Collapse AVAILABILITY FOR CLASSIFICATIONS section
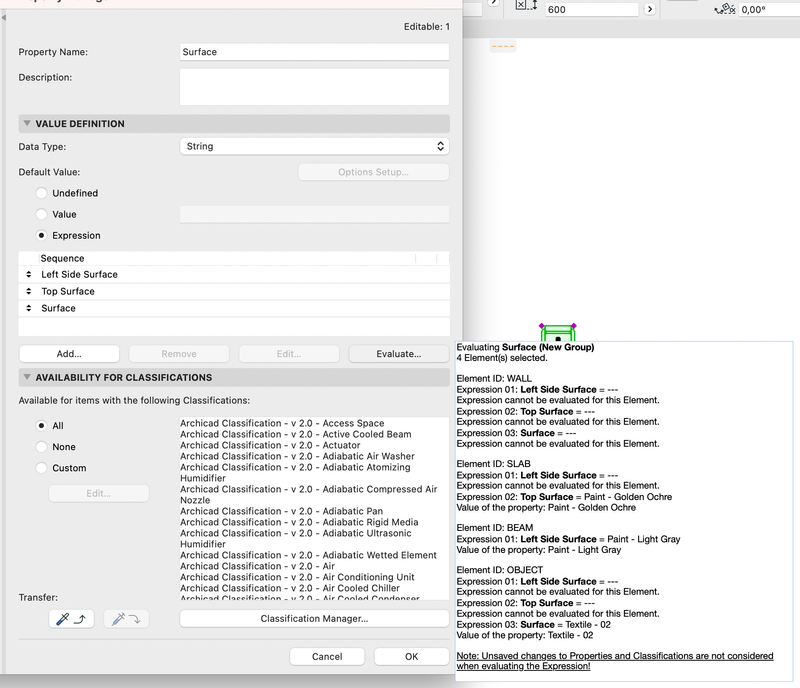 point(27,377)
